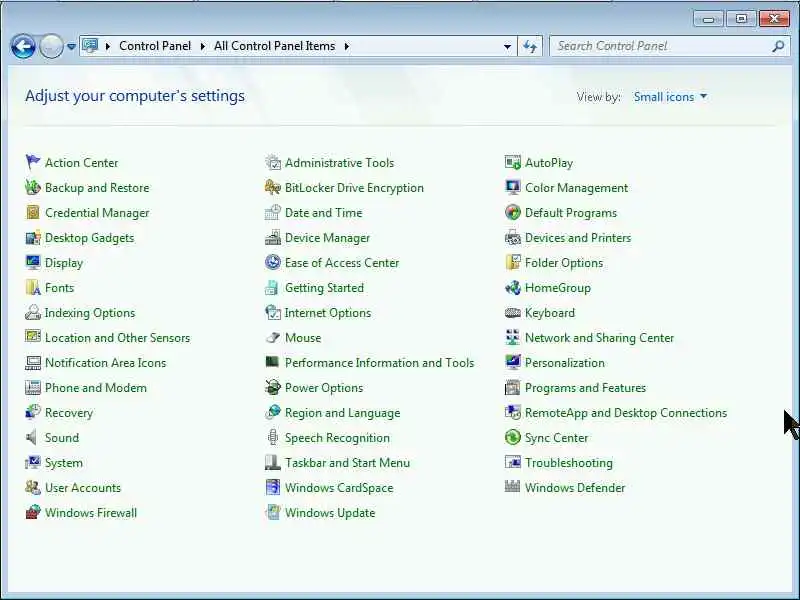Click the BitLocker Drive Encryption icon

tap(273, 187)
